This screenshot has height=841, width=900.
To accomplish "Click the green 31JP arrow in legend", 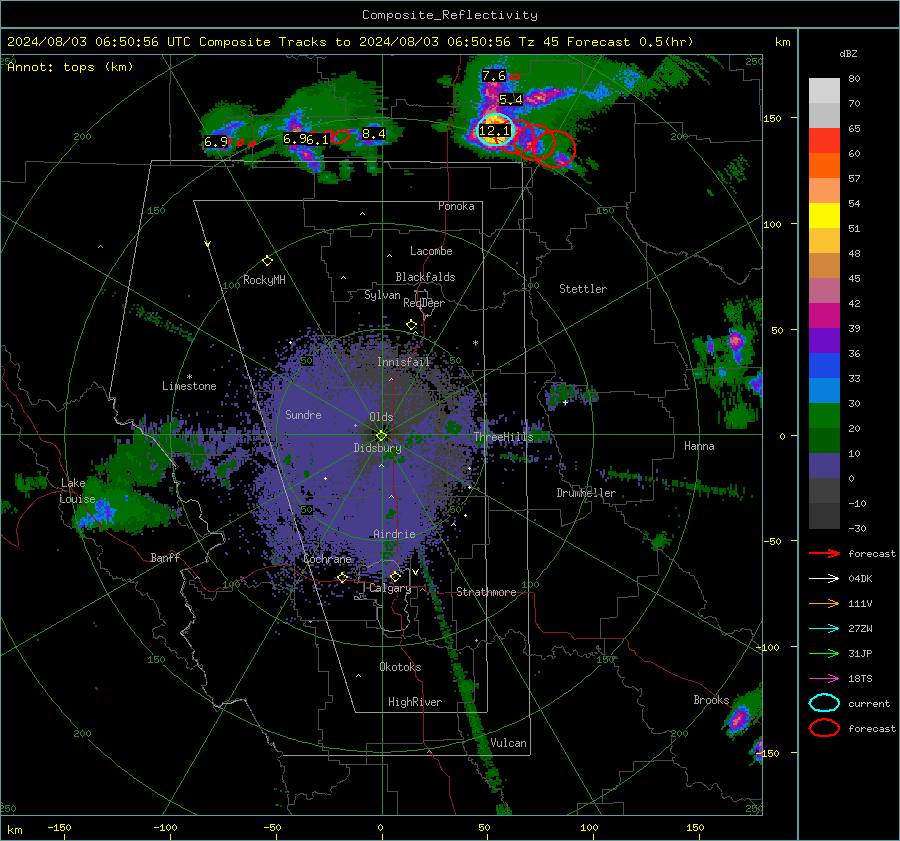I will [824, 653].
